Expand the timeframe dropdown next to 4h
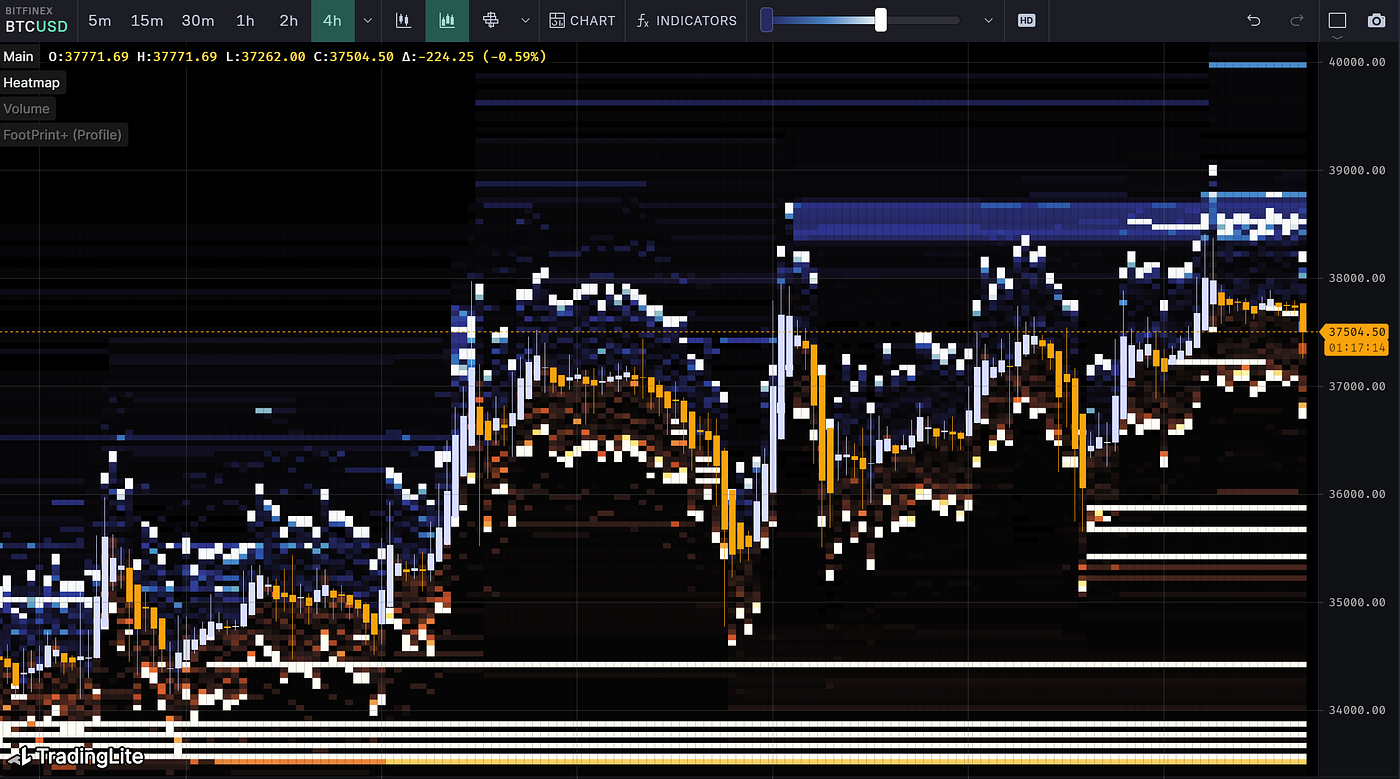1400x779 pixels. pyautogui.click(x=367, y=20)
